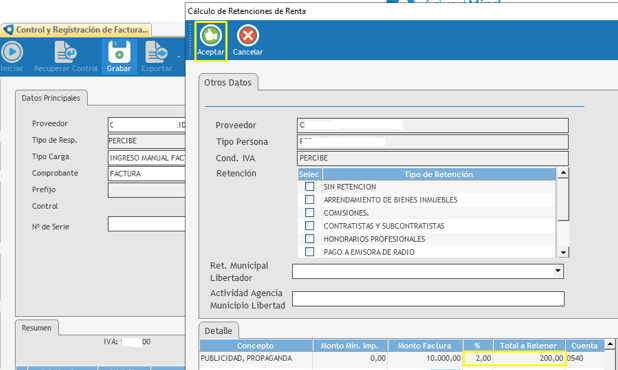Click the Iniciar play icon

tap(12, 52)
